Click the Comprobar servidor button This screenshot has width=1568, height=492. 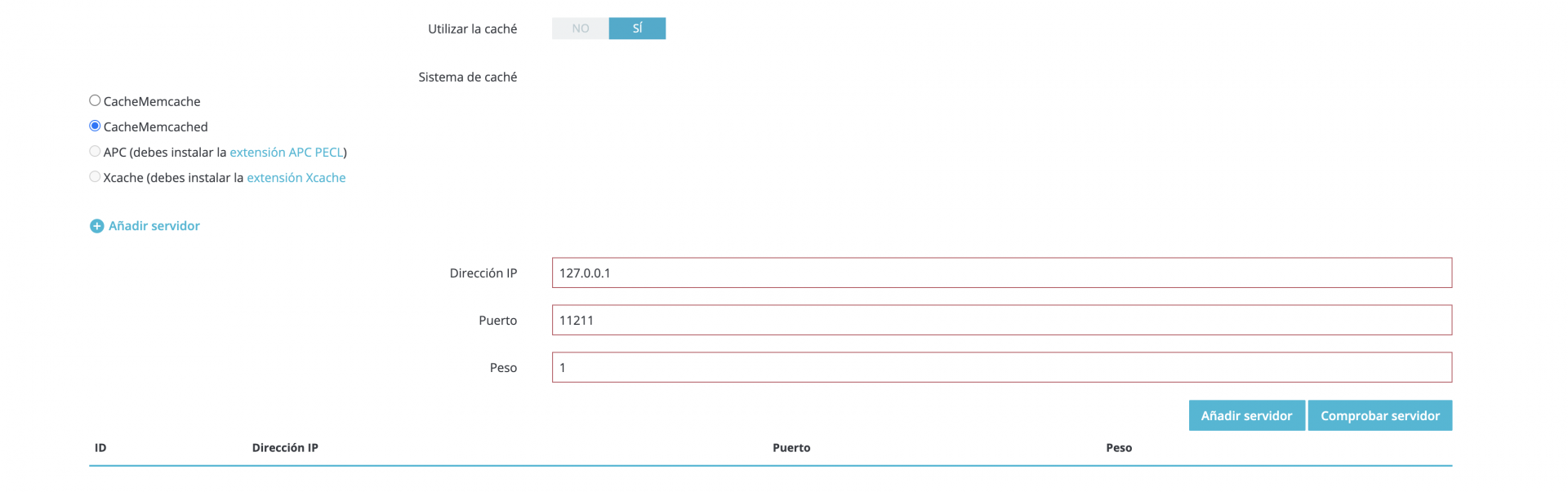1380,415
